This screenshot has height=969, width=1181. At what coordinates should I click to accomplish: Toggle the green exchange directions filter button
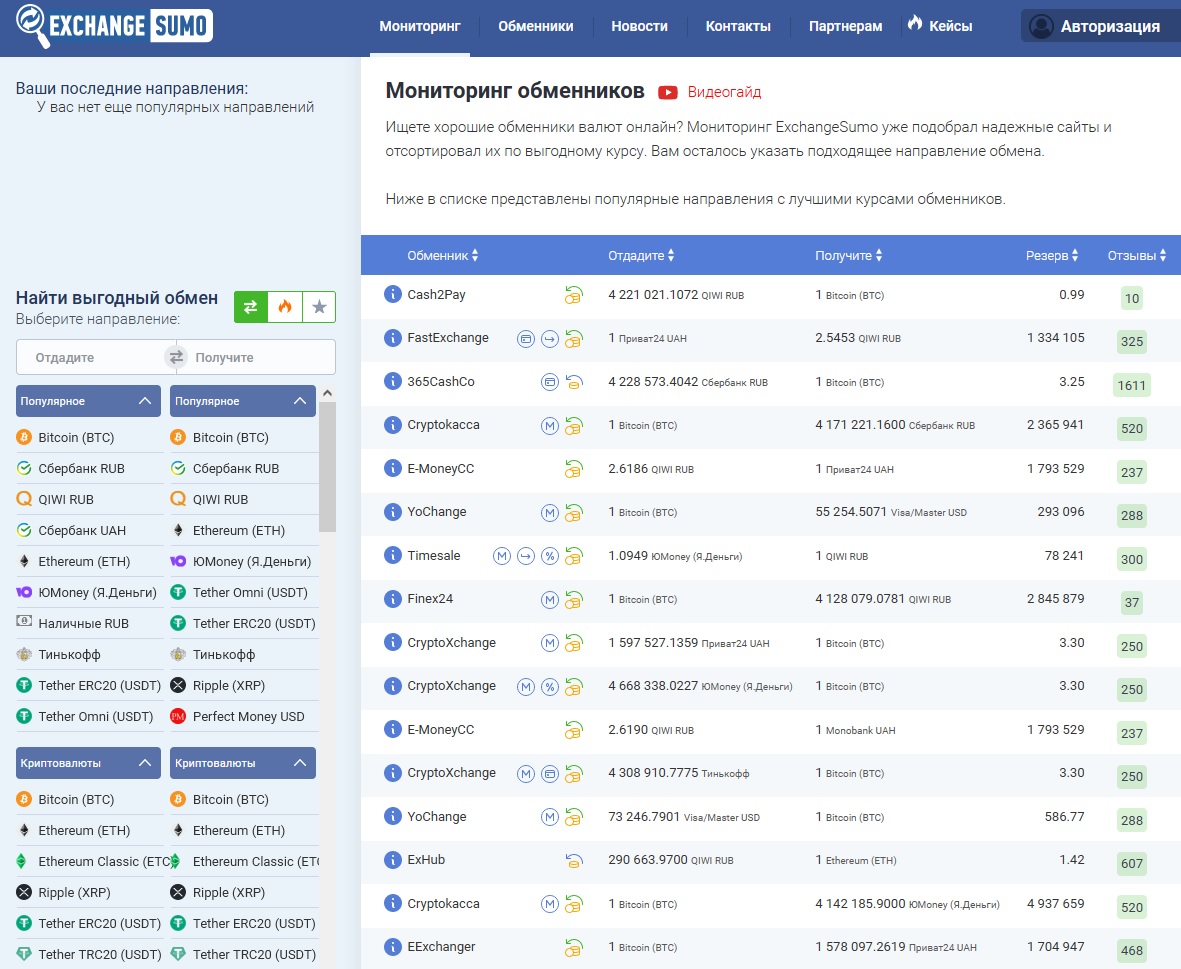pos(251,306)
